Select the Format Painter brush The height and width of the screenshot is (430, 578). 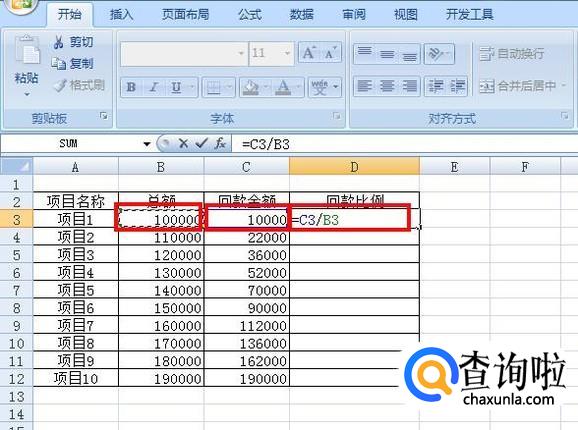point(60,85)
